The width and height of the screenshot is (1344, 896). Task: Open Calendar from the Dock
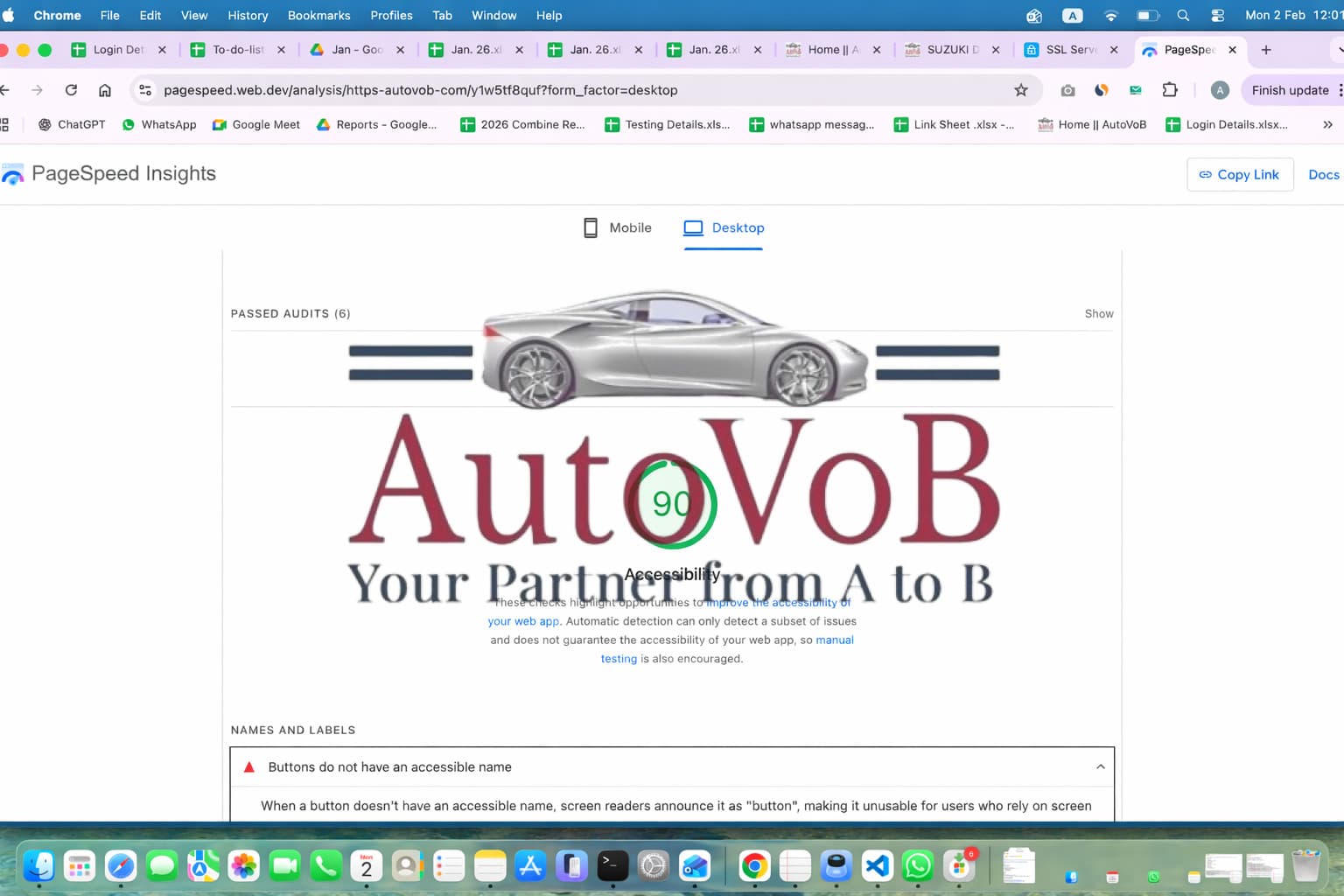[367, 866]
